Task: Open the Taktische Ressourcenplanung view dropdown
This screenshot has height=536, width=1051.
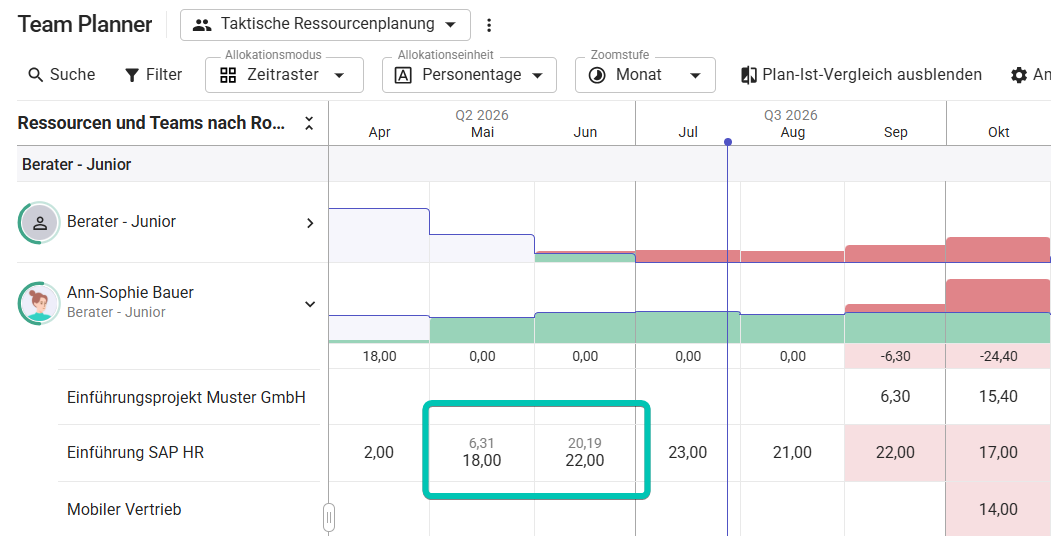Action: click(x=325, y=25)
